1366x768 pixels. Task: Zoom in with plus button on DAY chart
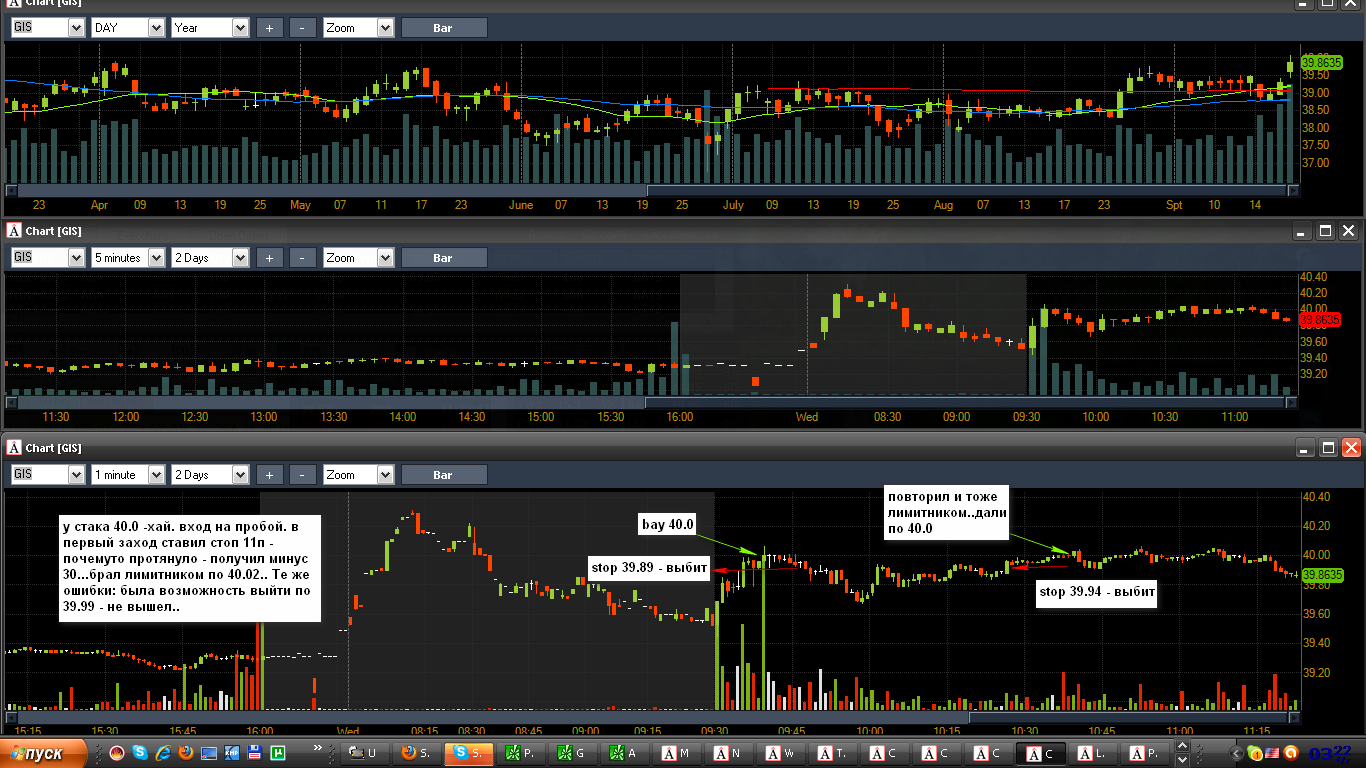269,28
